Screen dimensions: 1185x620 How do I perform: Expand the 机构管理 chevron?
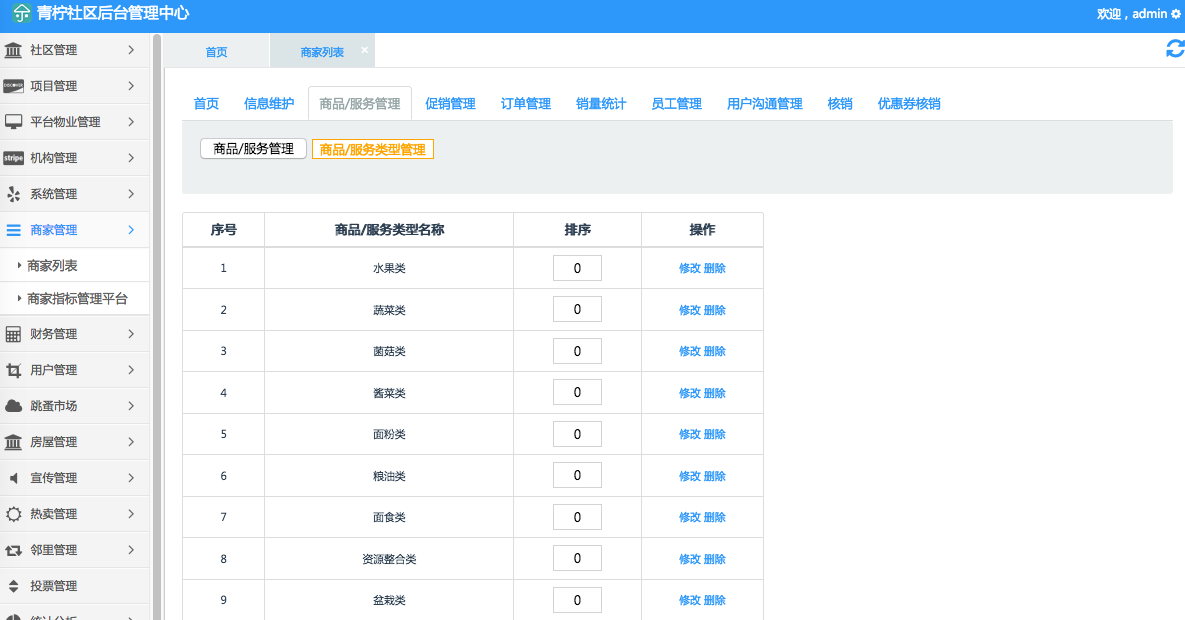pyautogui.click(x=131, y=158)
